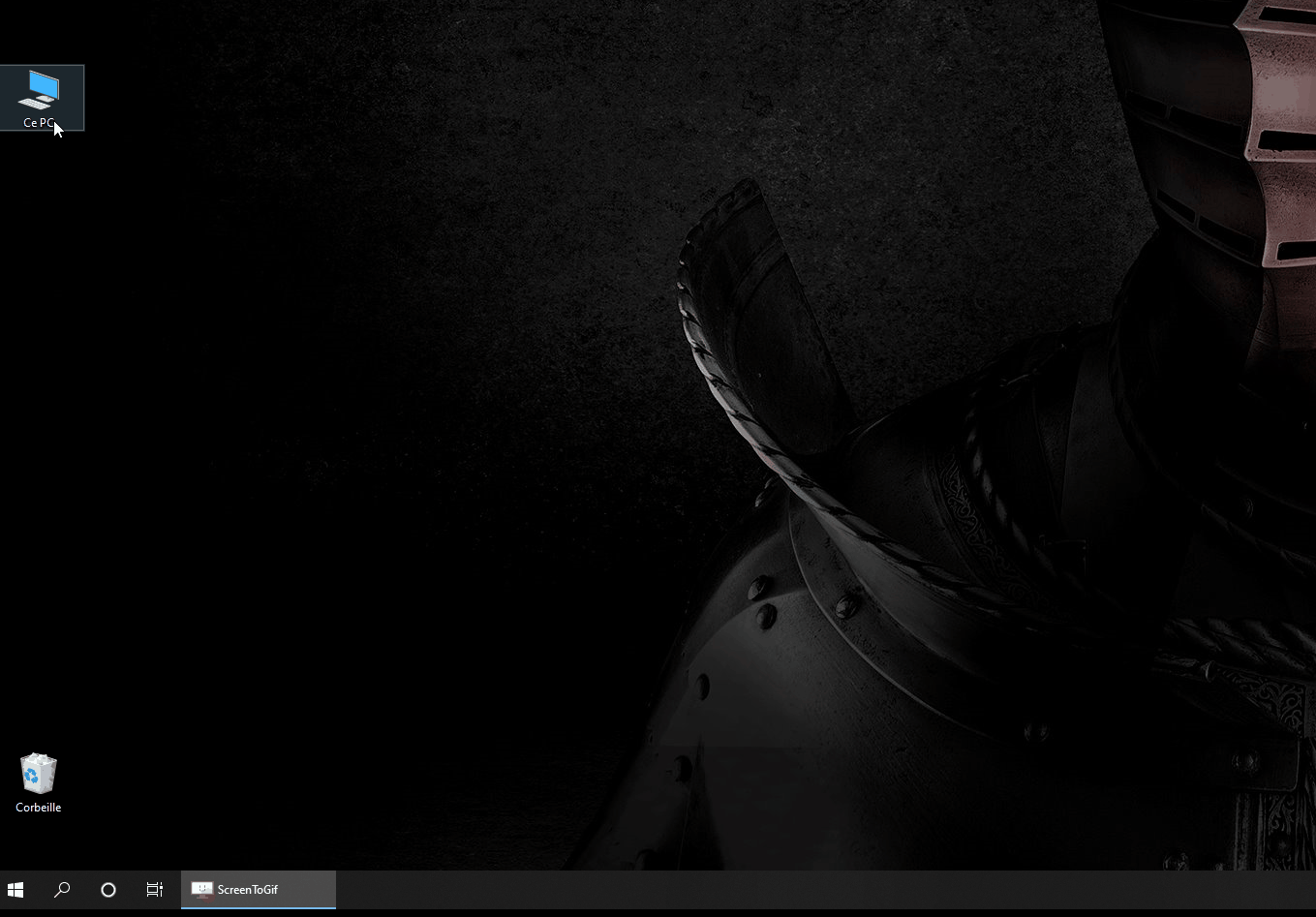
Task: Open the Windows Start menu
Action: (15, 889)
